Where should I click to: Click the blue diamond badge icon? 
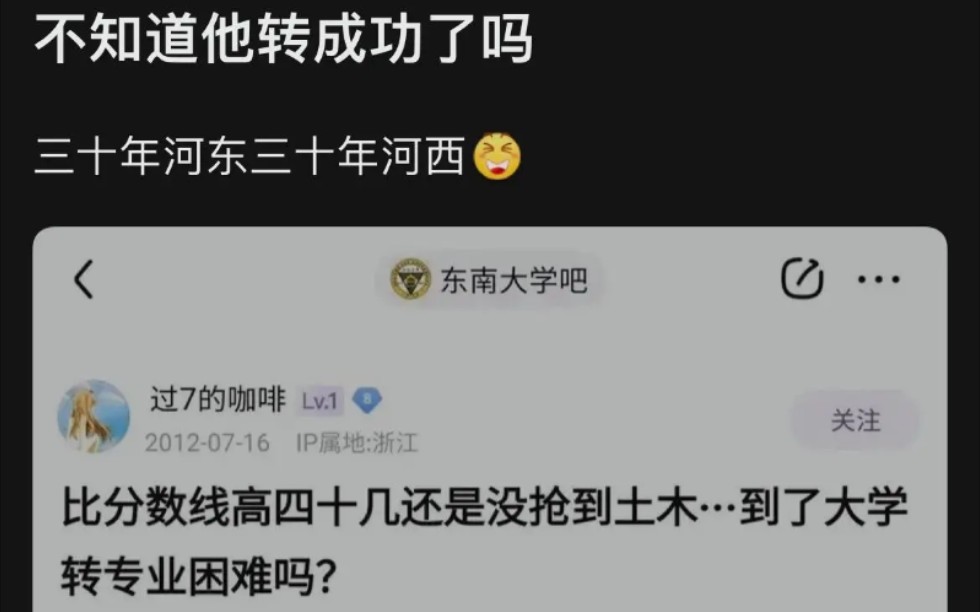click(x=367, y=400)
